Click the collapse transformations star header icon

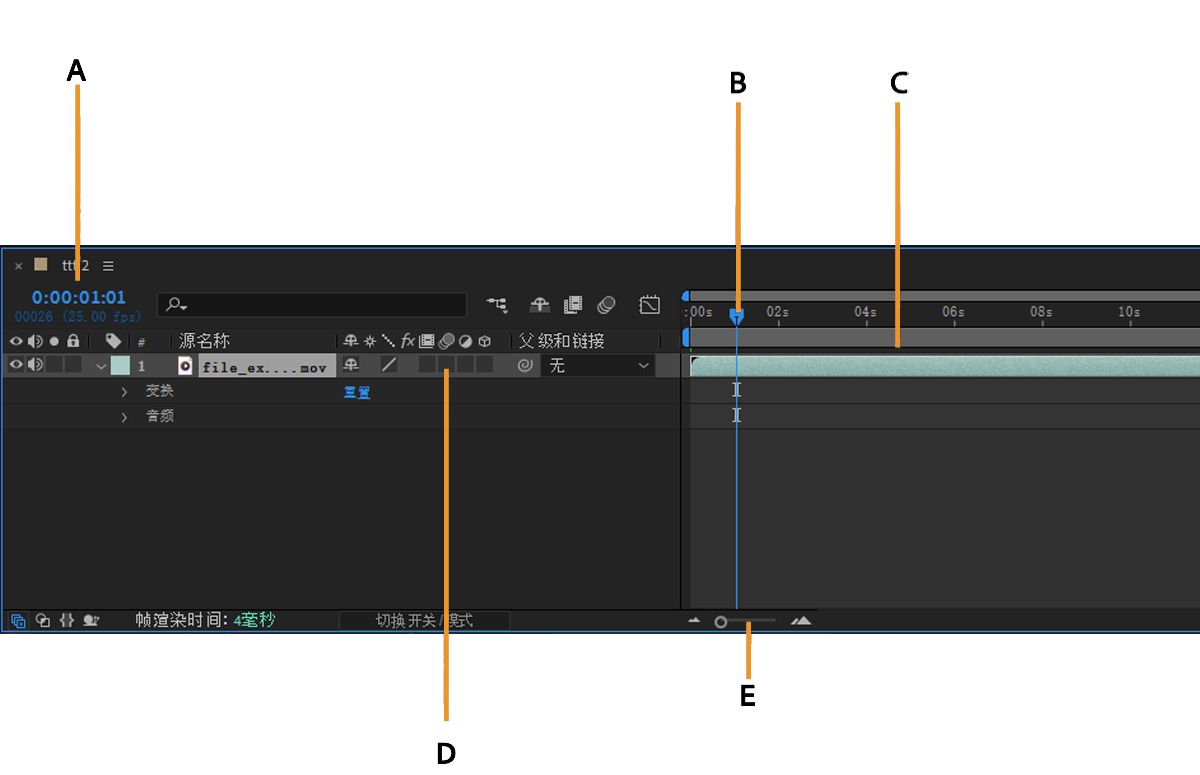coord(369,341)
